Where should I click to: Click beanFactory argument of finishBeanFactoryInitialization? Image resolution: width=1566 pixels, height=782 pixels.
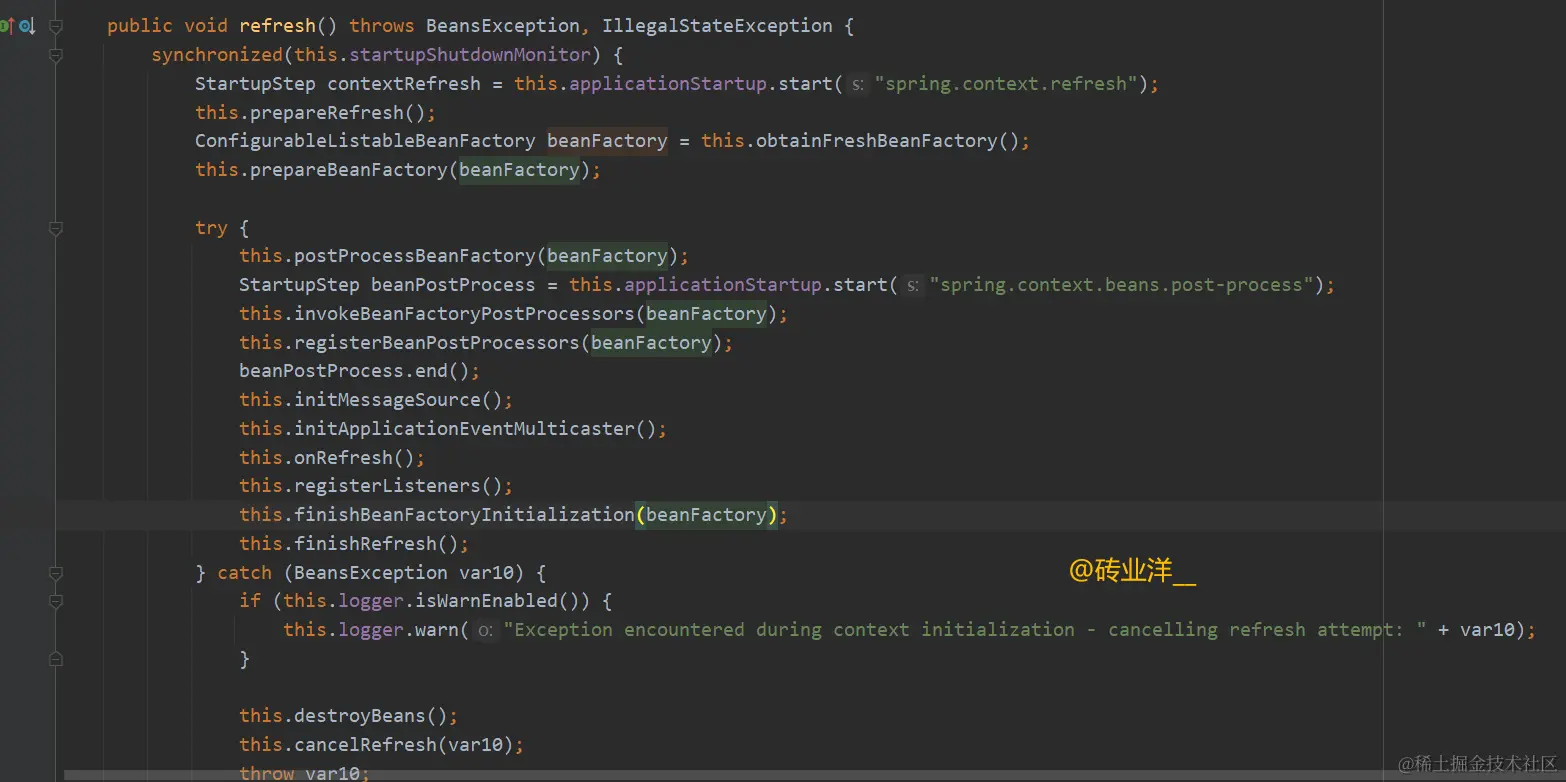point(706,515)
